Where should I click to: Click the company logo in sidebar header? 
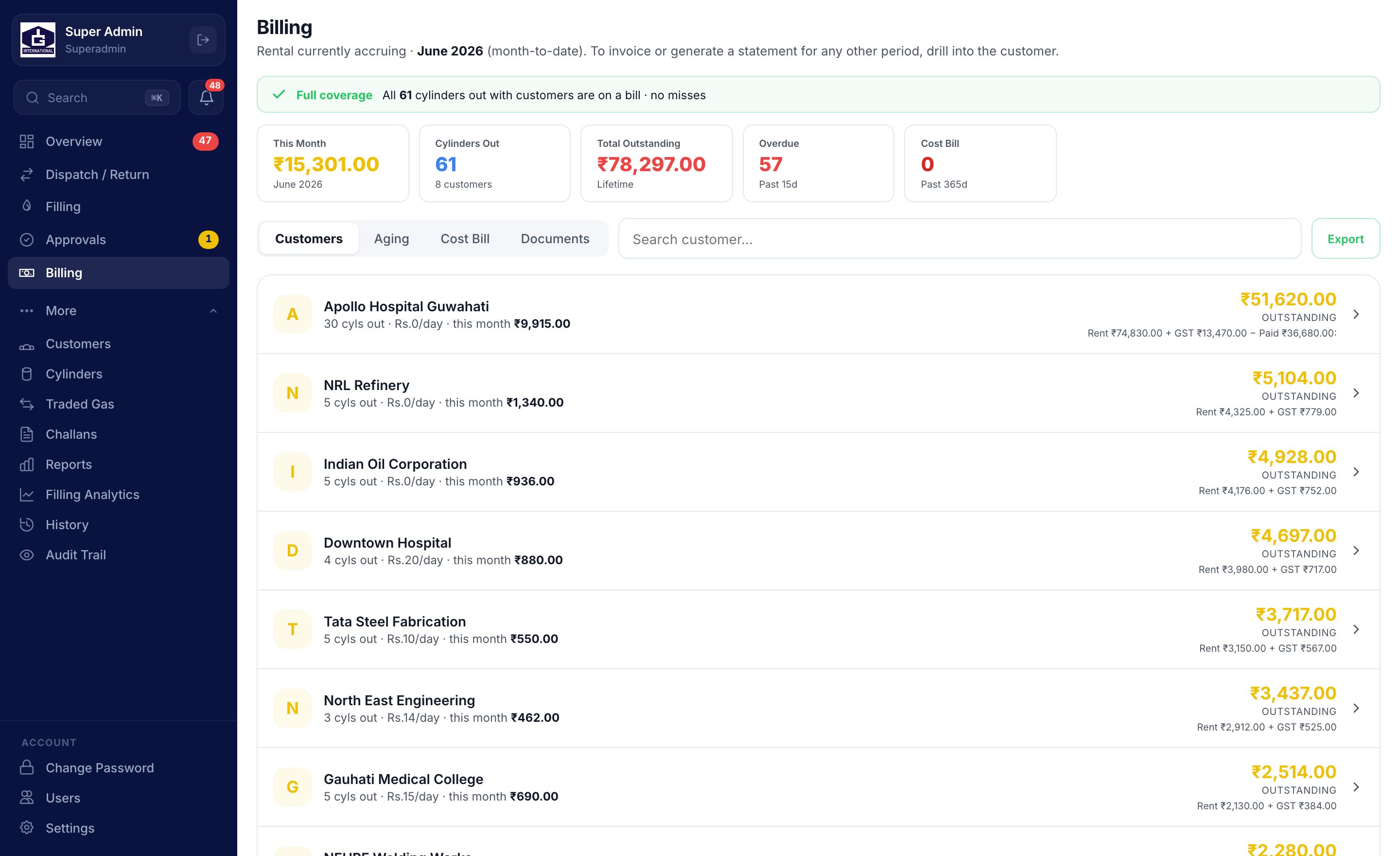click(x=38, y=40)
